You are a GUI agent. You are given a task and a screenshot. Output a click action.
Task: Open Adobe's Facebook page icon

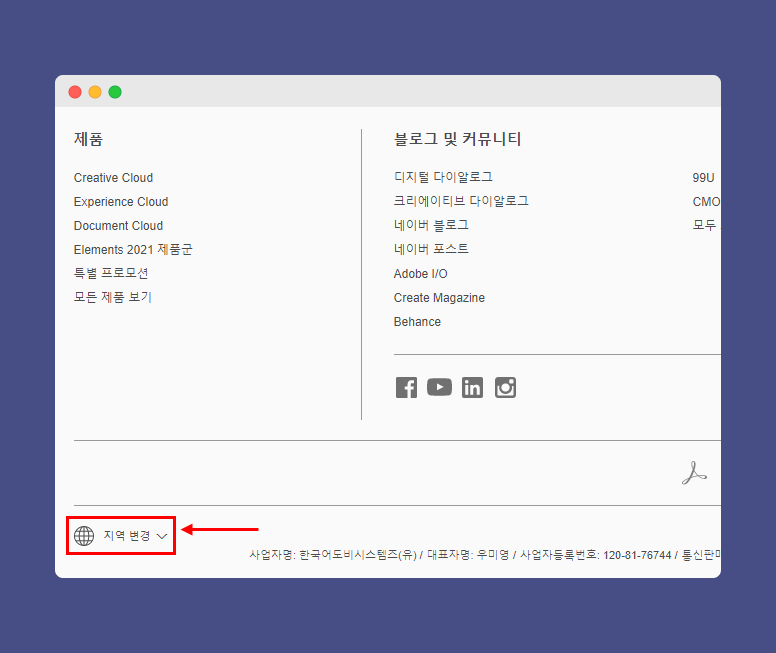[406, 388]
